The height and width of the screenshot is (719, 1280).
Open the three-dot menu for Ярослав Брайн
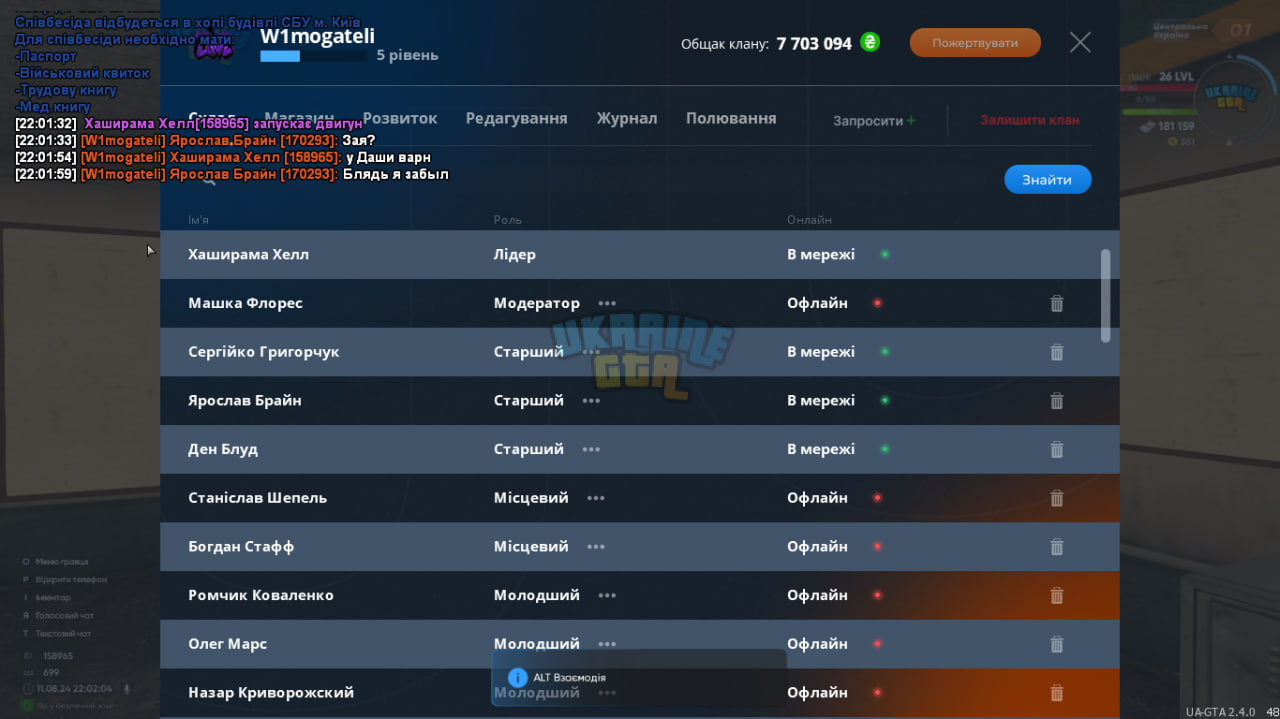591,401
